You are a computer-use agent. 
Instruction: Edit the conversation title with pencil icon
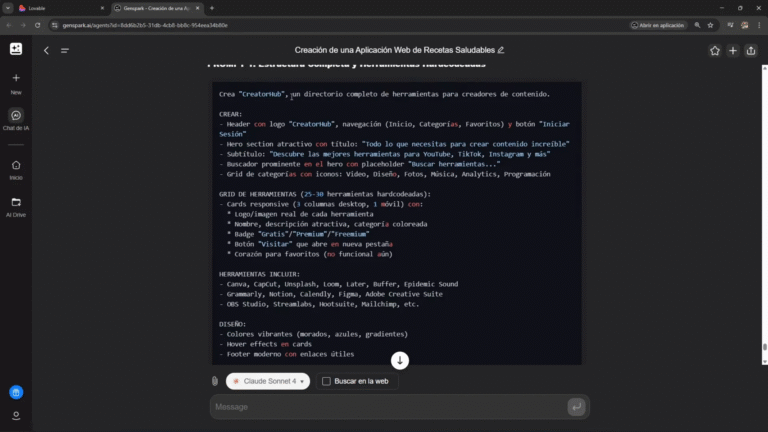point(501,50)
